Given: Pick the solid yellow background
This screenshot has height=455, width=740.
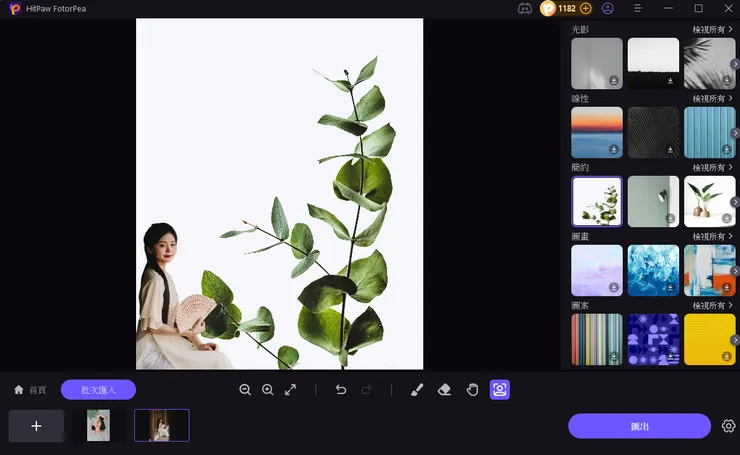Looking at the screenshot, I should tap(710, 339).
